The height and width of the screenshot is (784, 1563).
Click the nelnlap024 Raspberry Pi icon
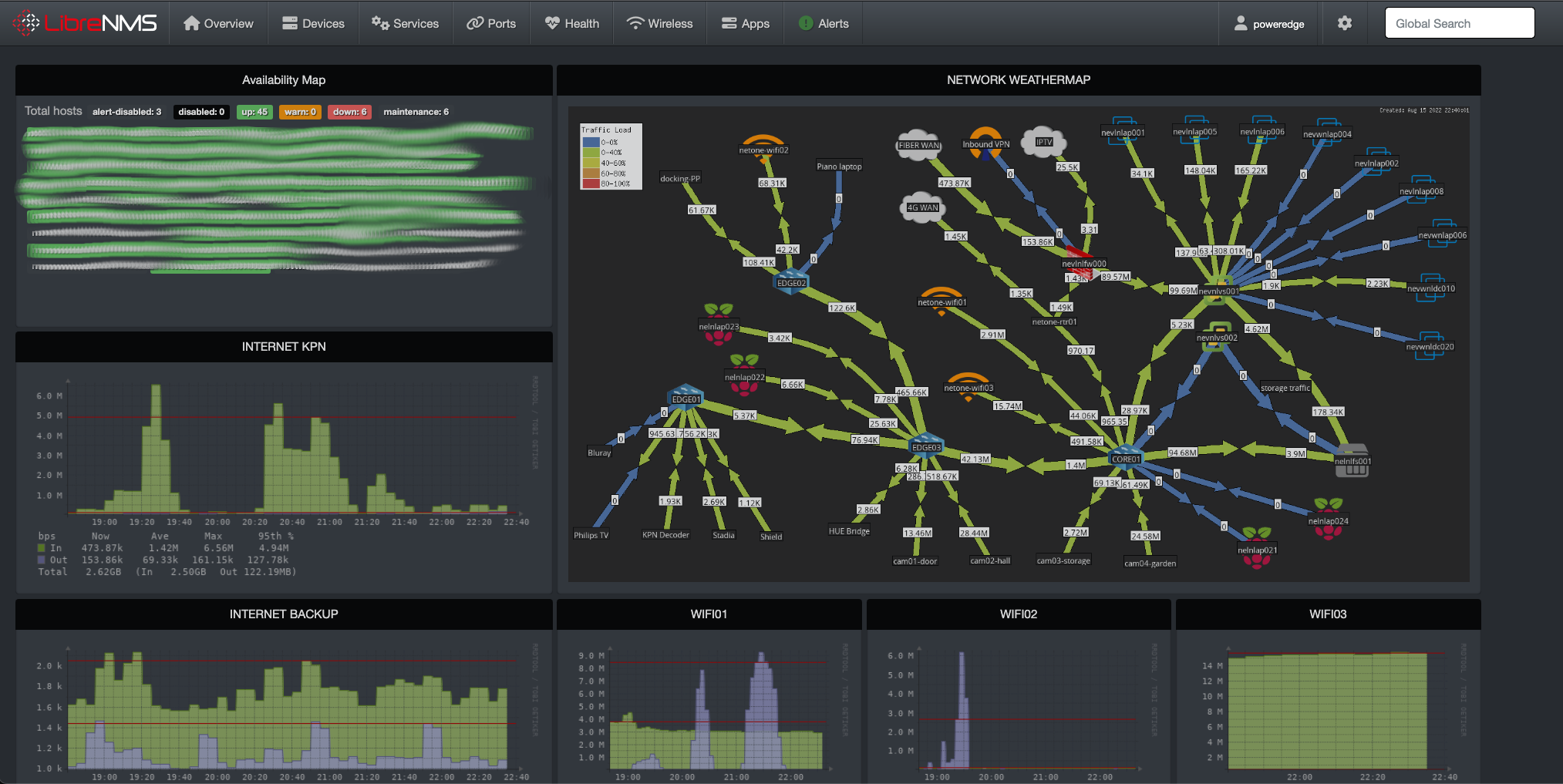(x=1328, y=518)
